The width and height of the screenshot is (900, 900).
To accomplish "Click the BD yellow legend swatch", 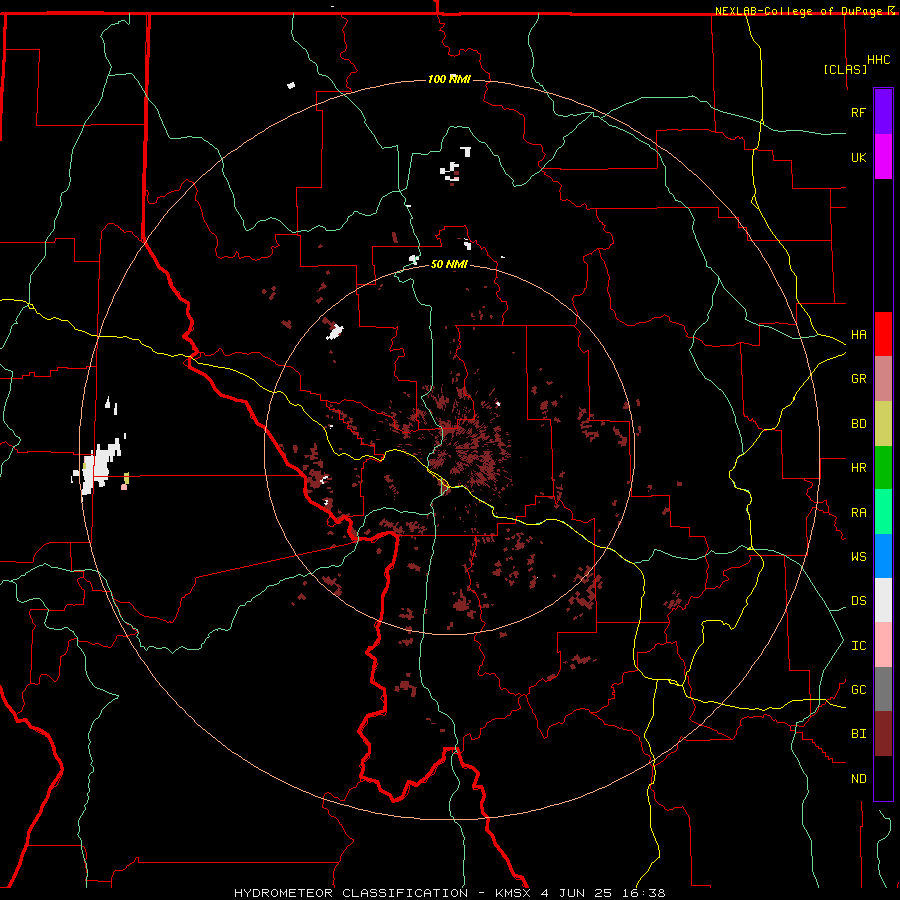I will pos(883,424).
